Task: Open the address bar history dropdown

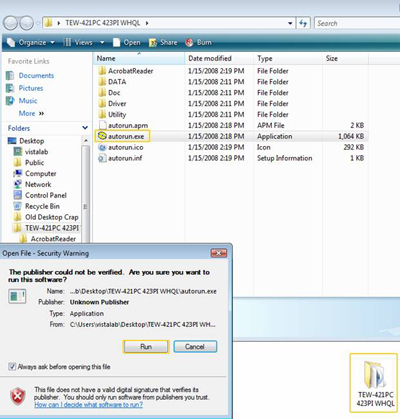Action: [290, 23]
